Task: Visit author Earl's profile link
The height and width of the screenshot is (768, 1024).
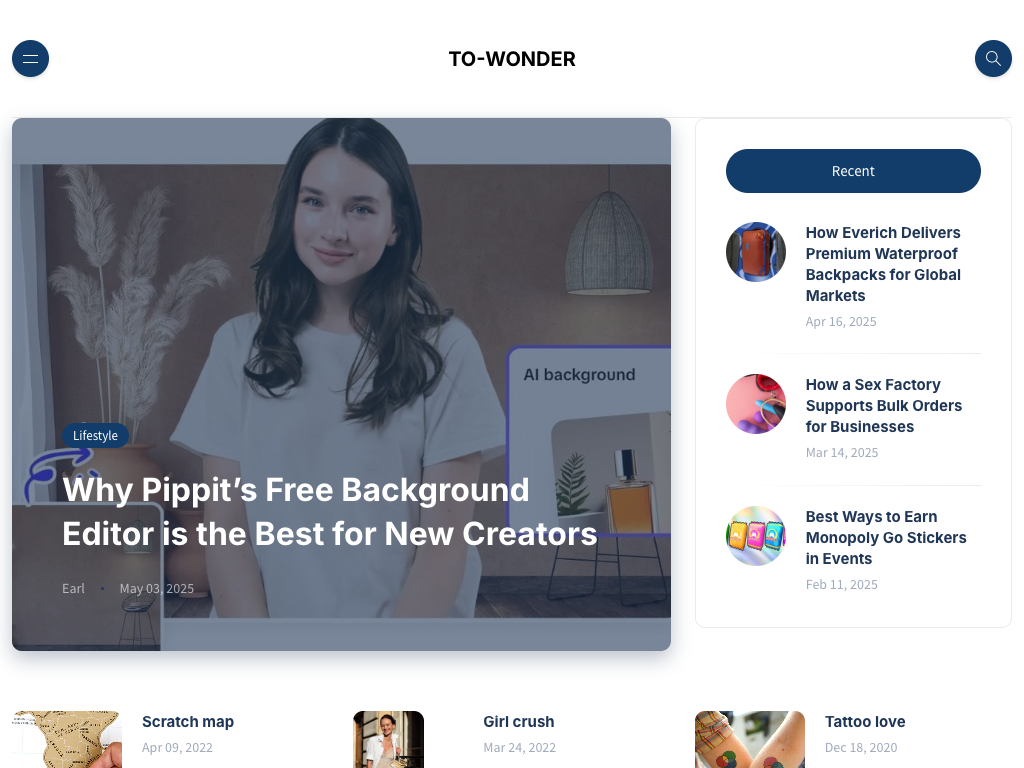Action: 73,588
